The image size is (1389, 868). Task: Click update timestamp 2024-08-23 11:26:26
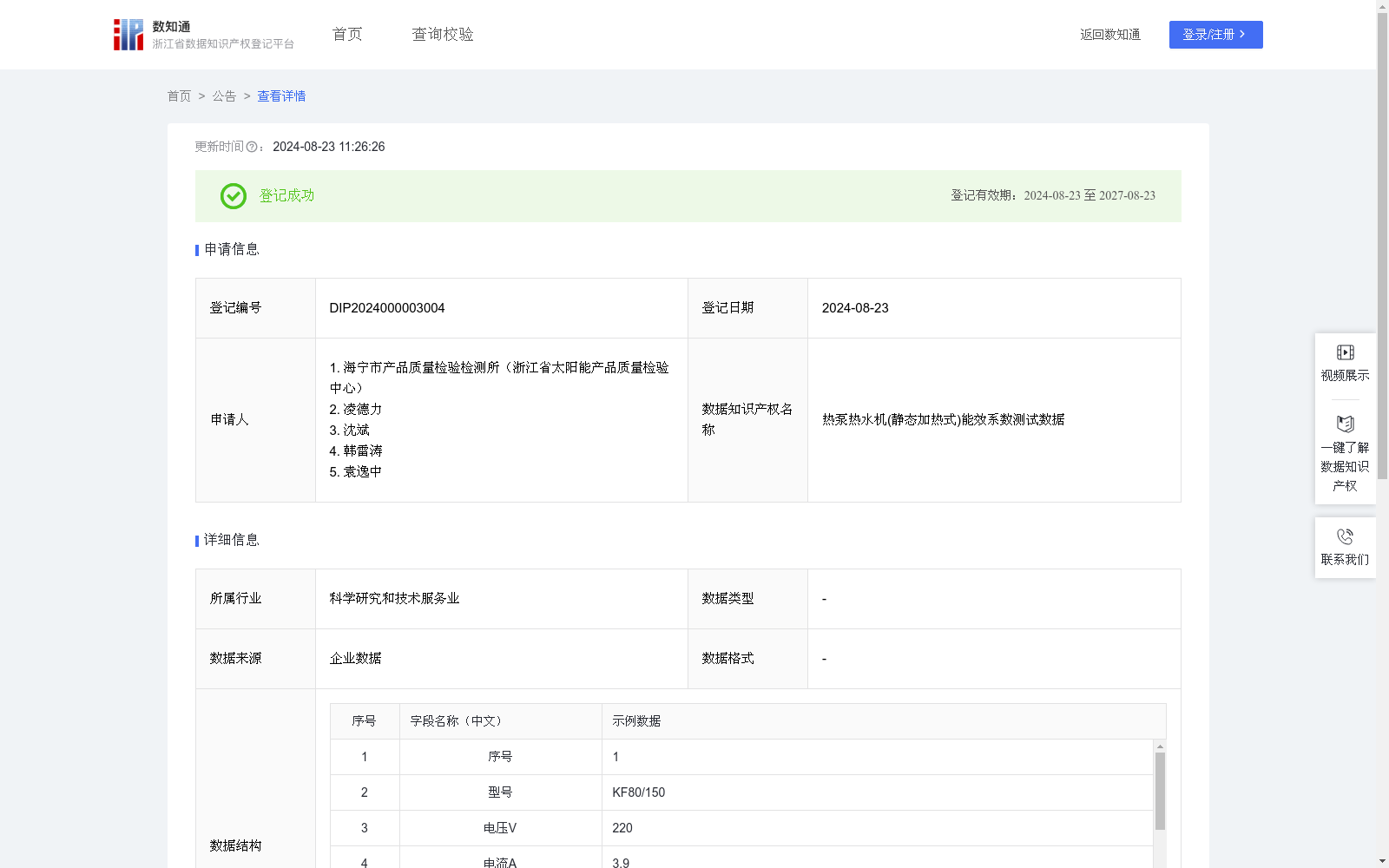[329, 147]
